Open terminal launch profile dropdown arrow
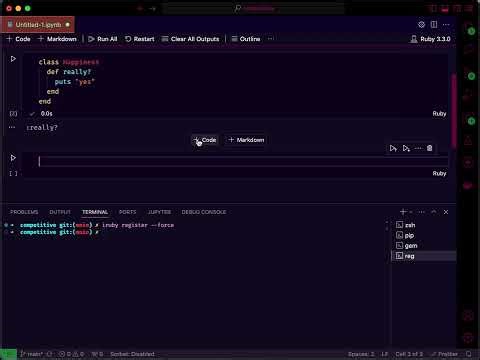 411,212
